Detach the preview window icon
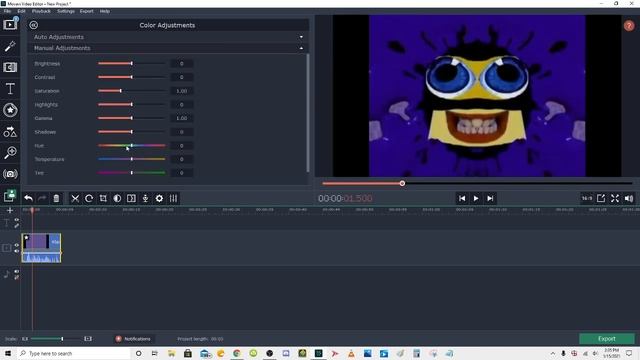The image size is (640, 360). tap(601, 198)
